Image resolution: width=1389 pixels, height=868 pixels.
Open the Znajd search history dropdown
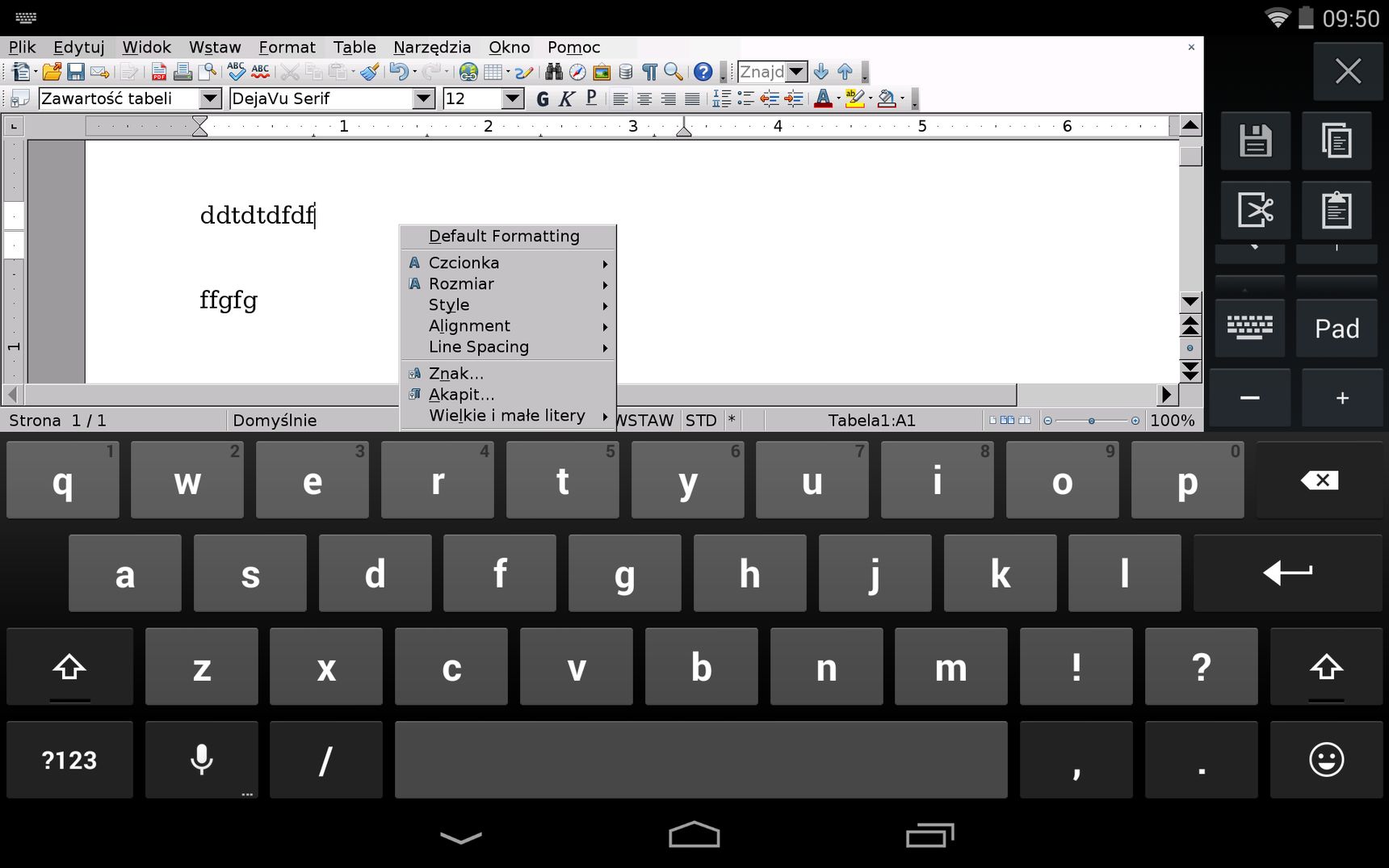click(796, 72)
